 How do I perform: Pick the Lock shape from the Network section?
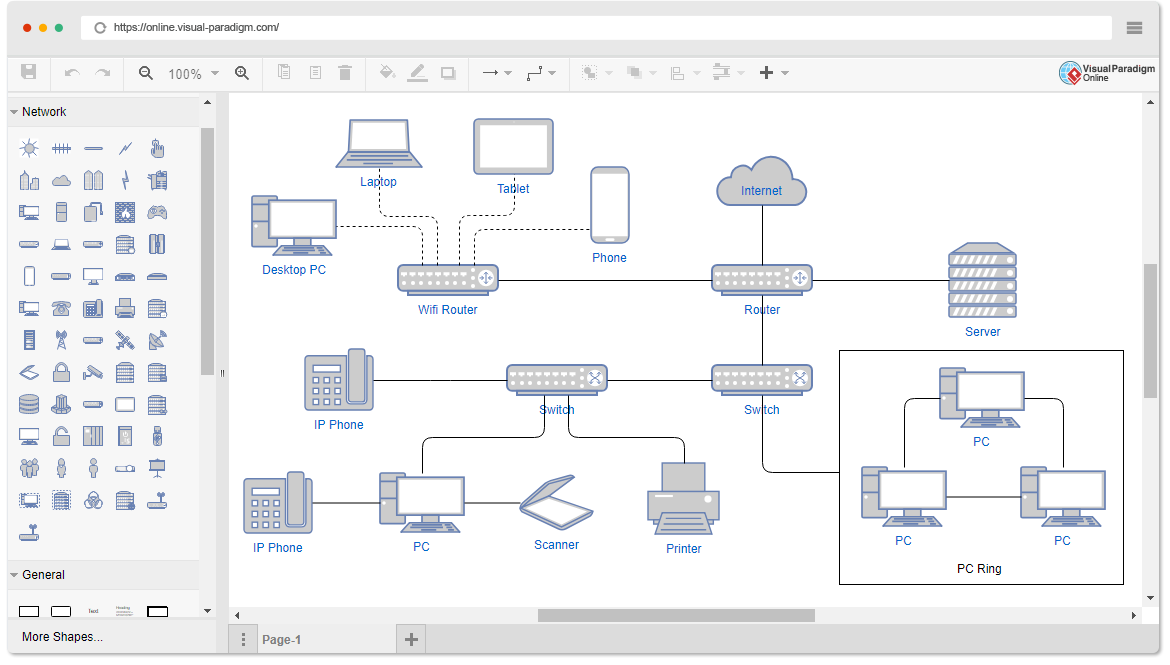(61, 372)
